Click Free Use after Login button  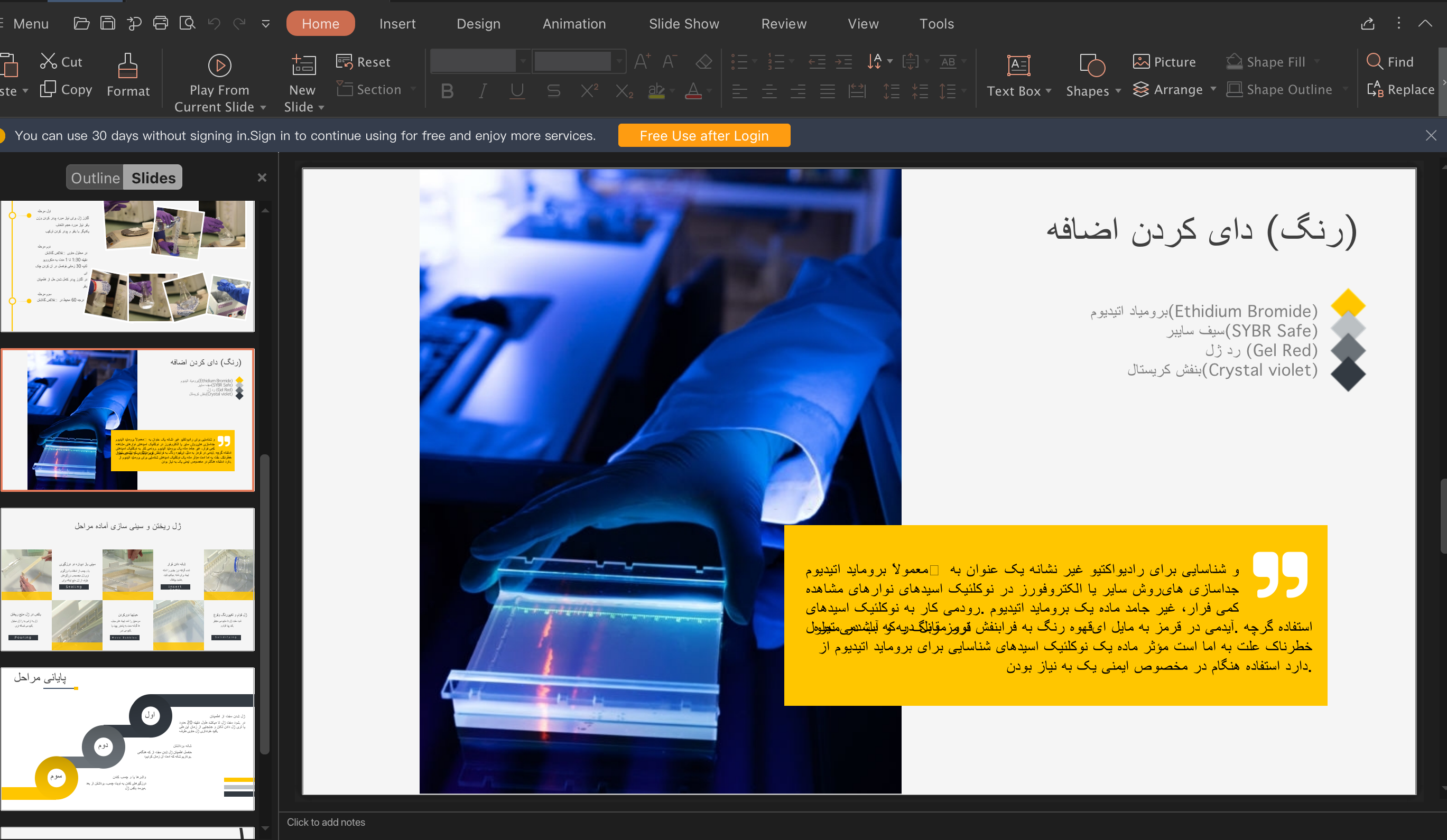[x=704, y=135]
